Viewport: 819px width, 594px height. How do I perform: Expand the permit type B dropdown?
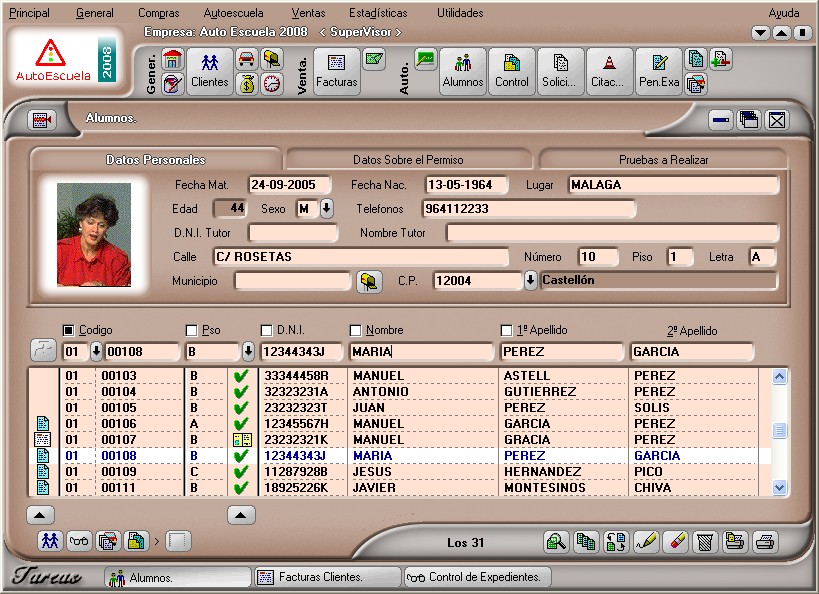coord(248,352)
